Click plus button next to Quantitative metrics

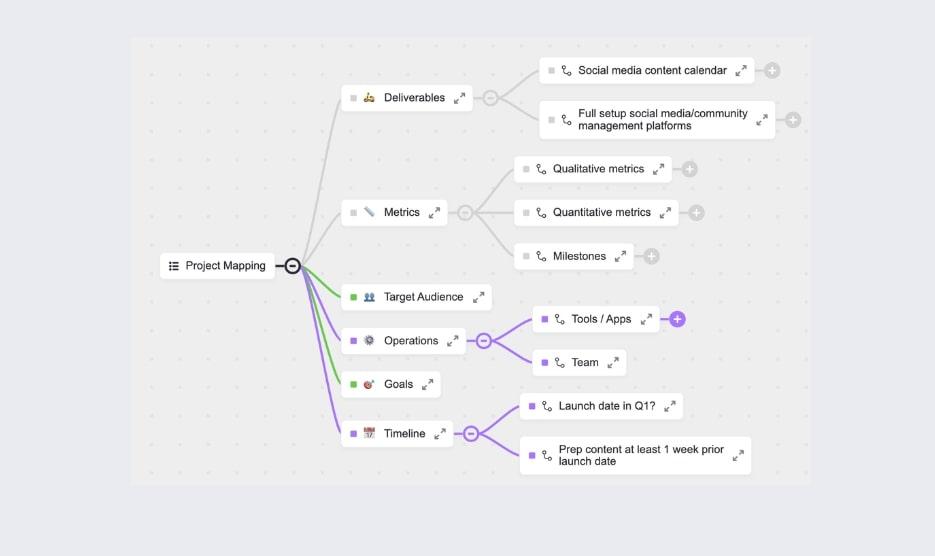pyautogui.click(x=696, y=213)
